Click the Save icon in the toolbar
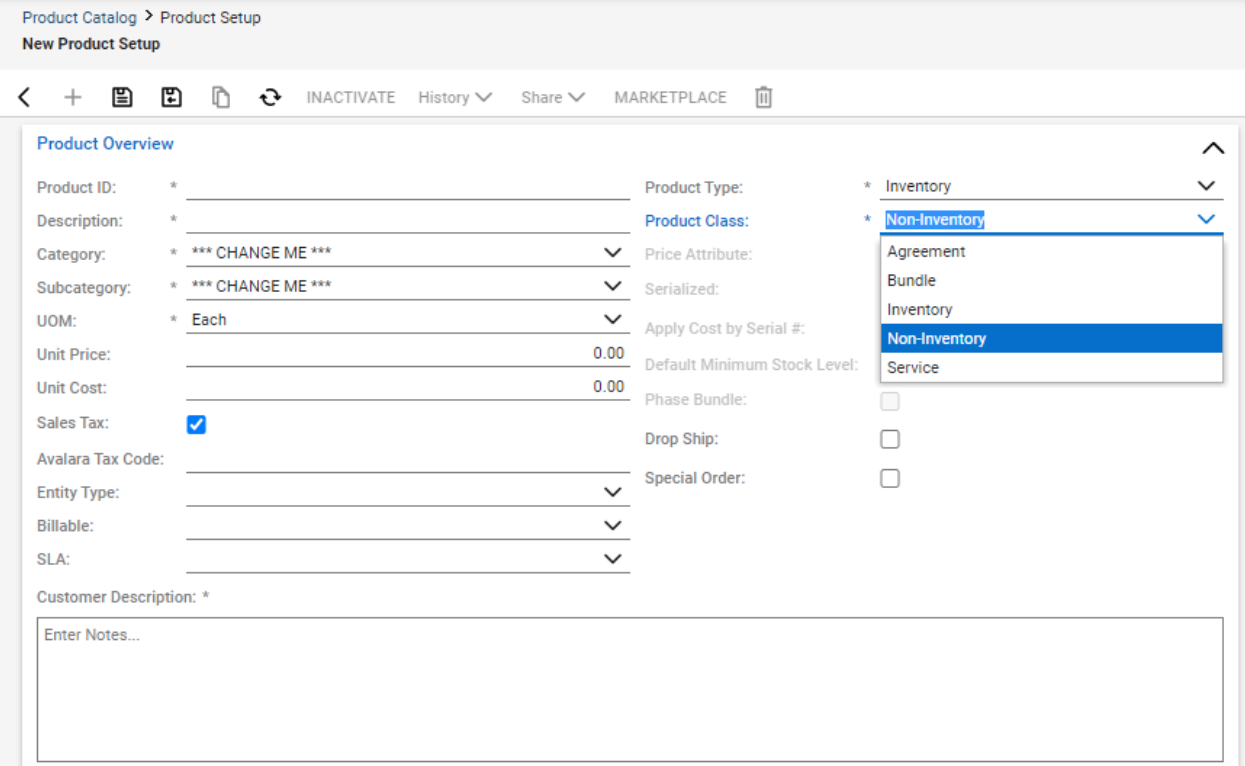Screen dimensions: 1245x766 coord(121,97)
